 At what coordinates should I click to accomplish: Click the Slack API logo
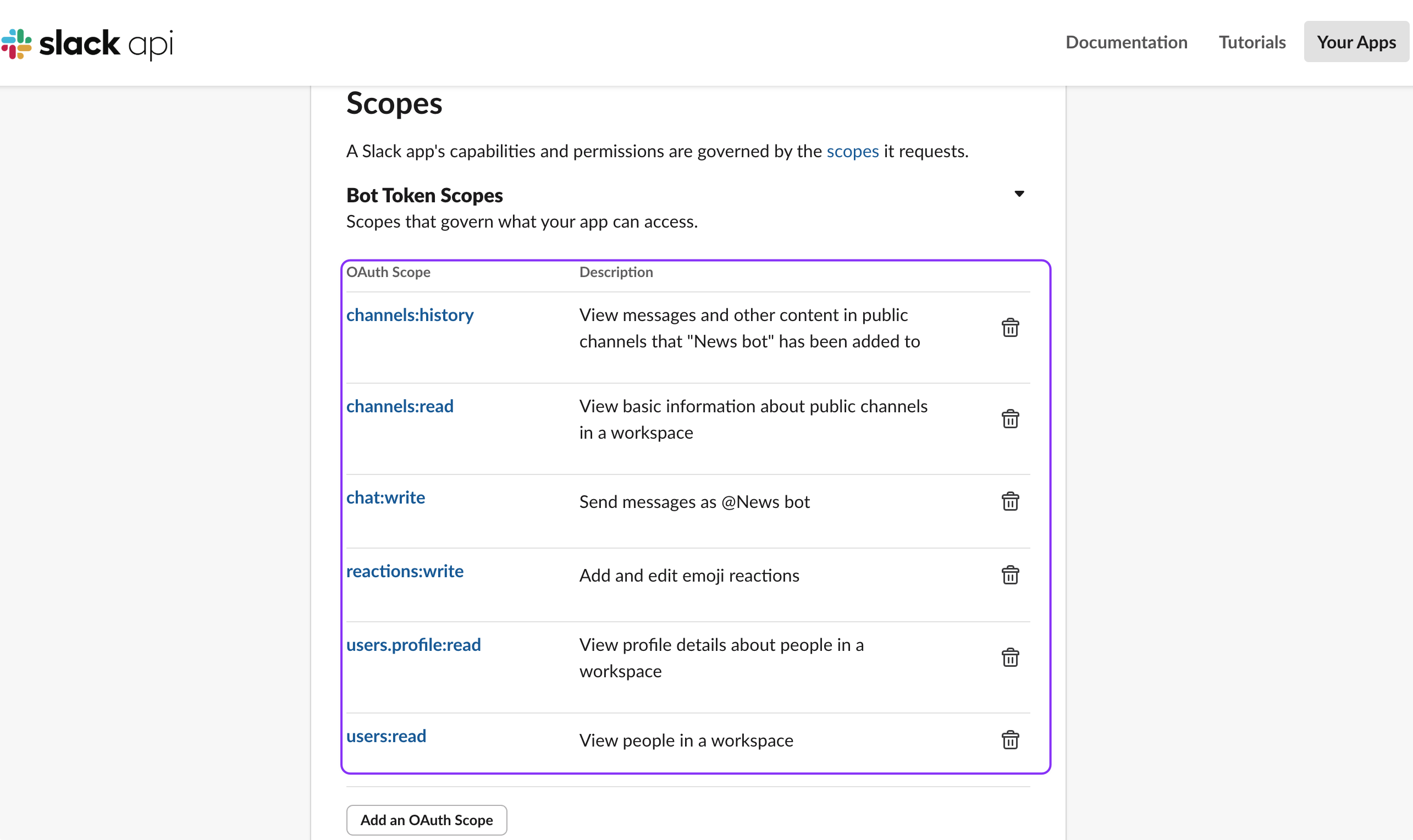pyautogui.click(x=88, y=43)
